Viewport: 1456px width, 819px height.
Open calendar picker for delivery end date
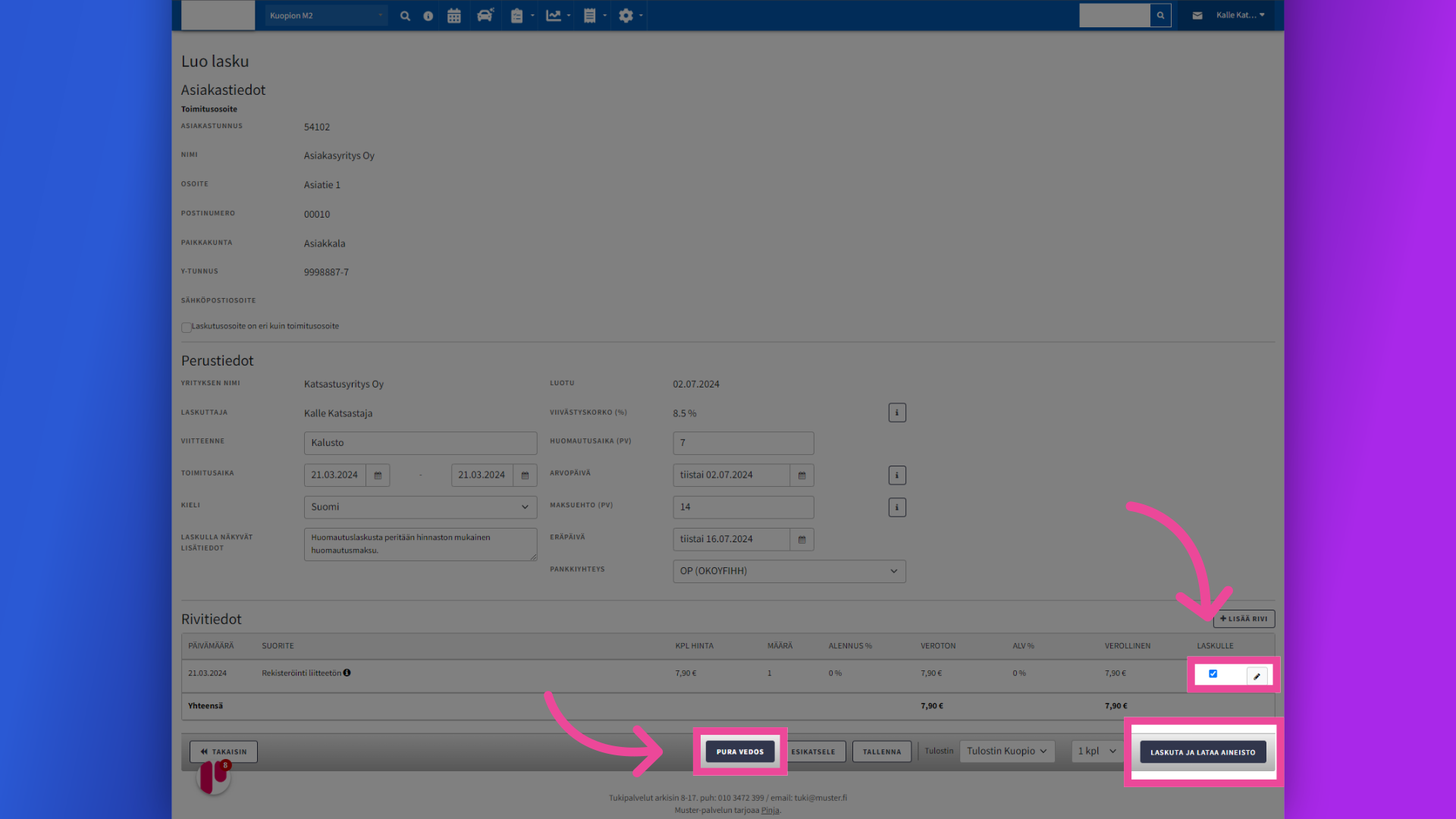click(x=525, y=475)
